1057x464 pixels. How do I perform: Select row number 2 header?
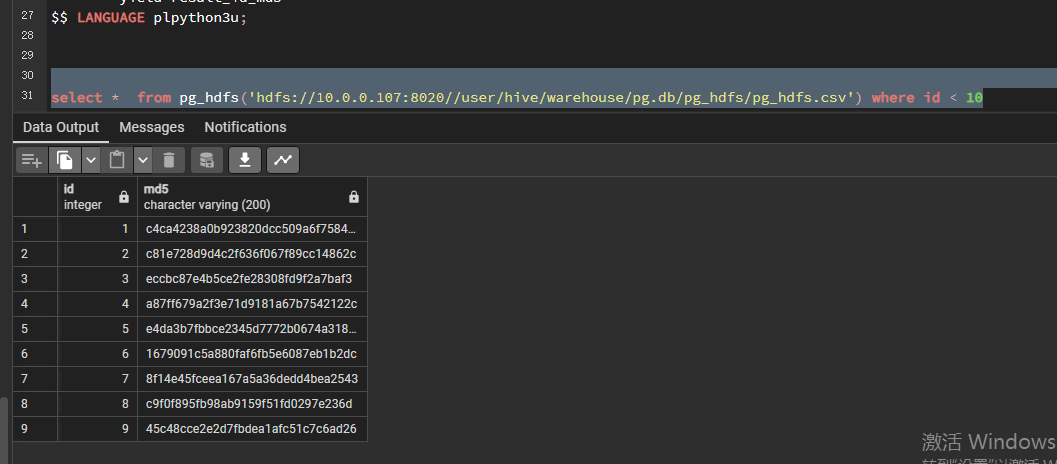coord(35,254)
